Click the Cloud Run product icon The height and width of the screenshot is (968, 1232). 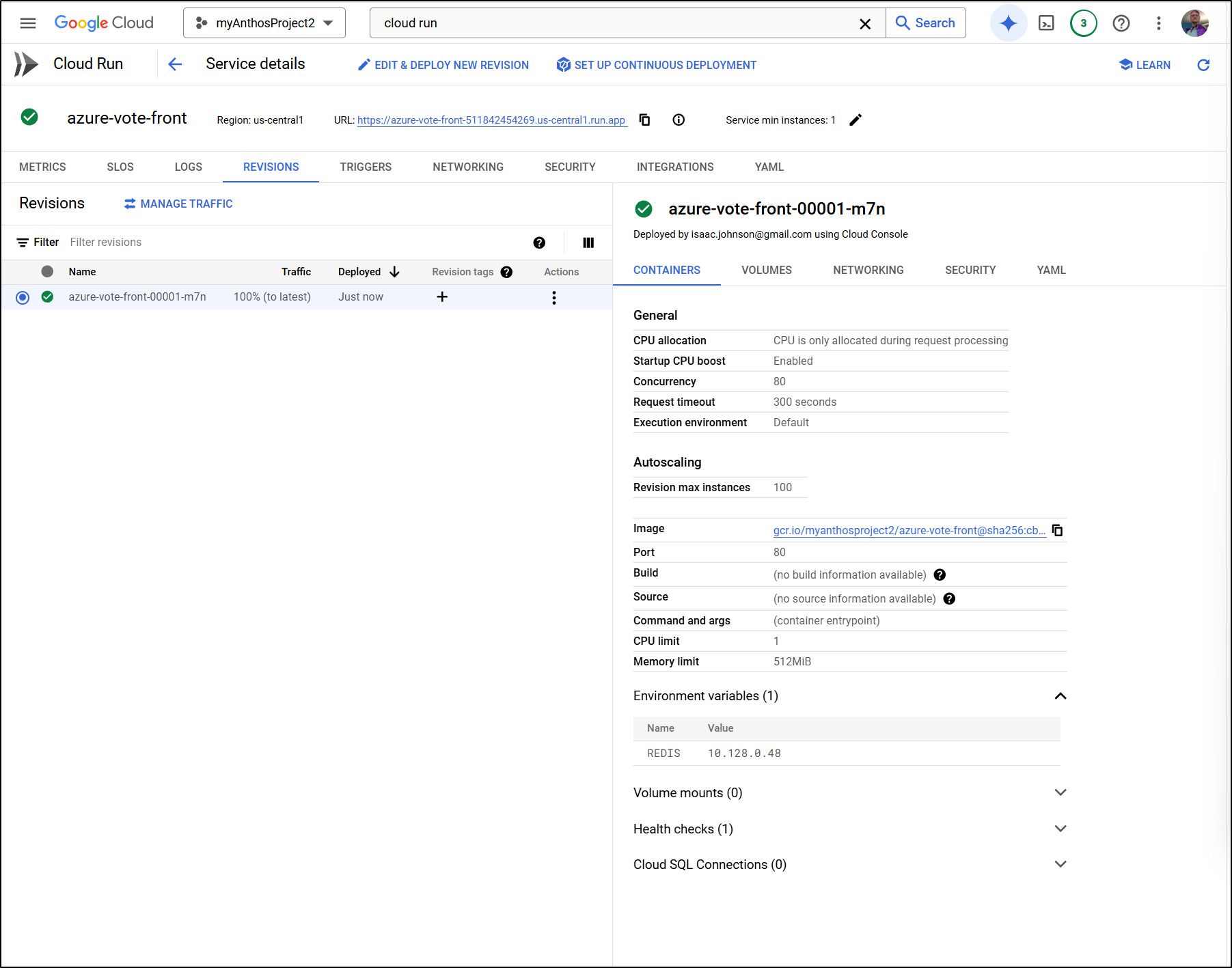point(26,64)
